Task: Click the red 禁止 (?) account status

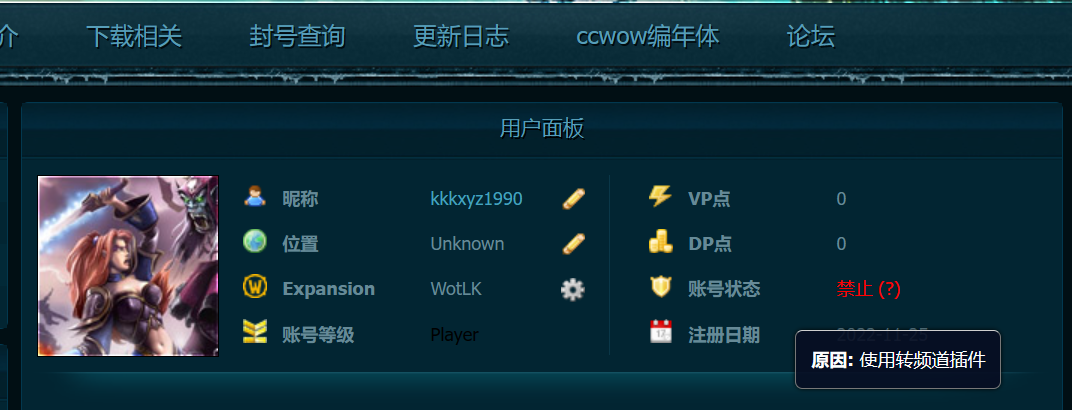Action: [868, 289]
